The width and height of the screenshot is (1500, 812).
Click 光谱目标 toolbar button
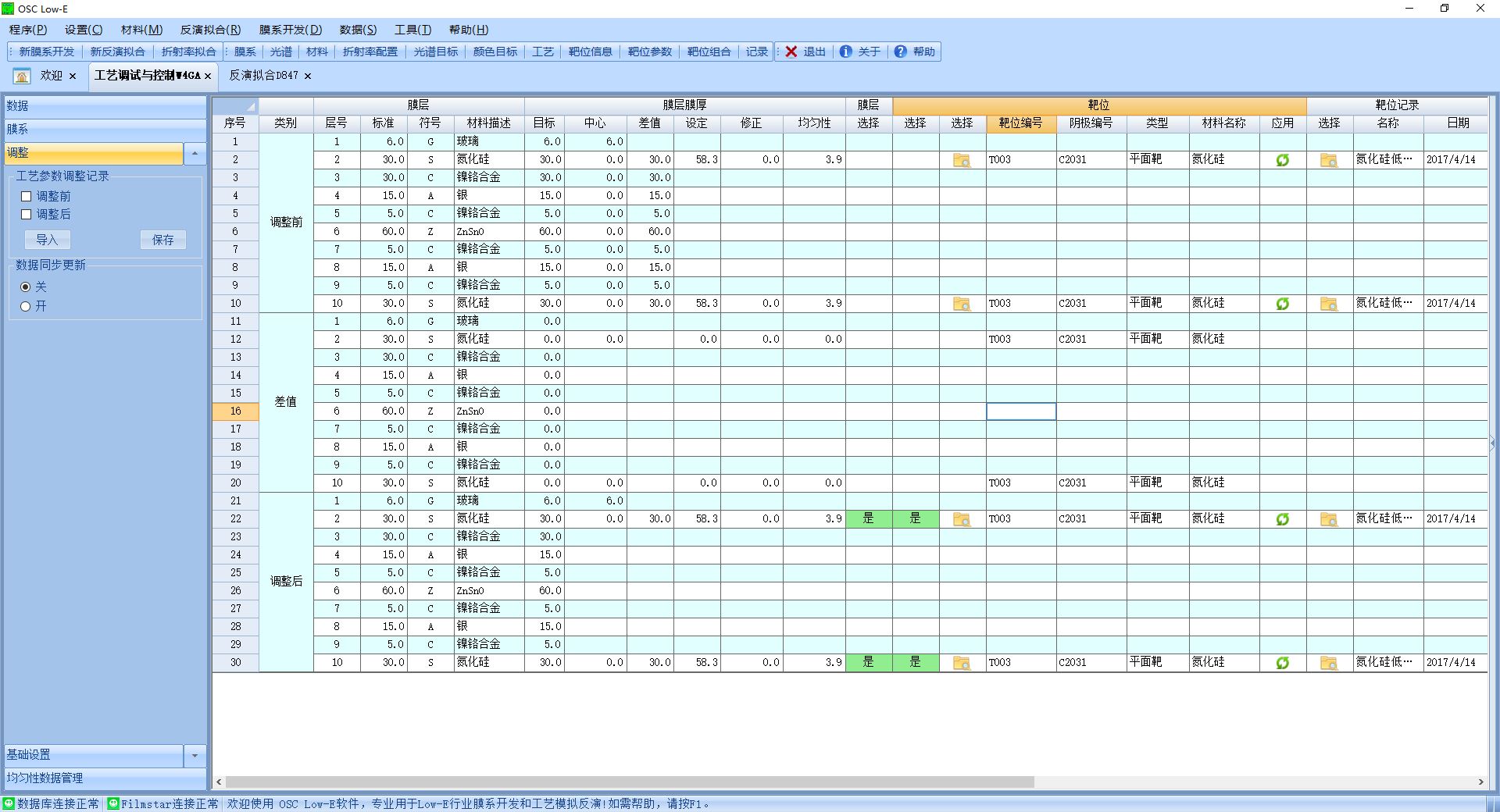(436, 52)
